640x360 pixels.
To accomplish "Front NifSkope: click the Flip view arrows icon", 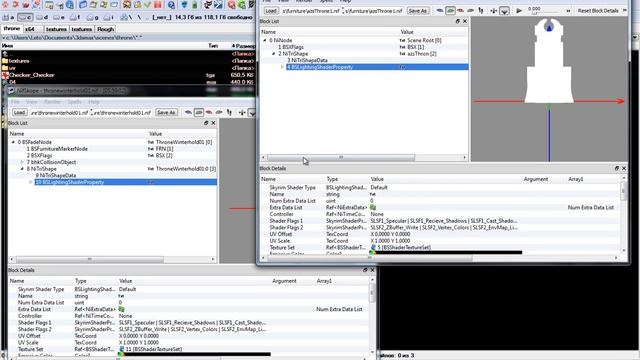I will [x=493, y=11].
